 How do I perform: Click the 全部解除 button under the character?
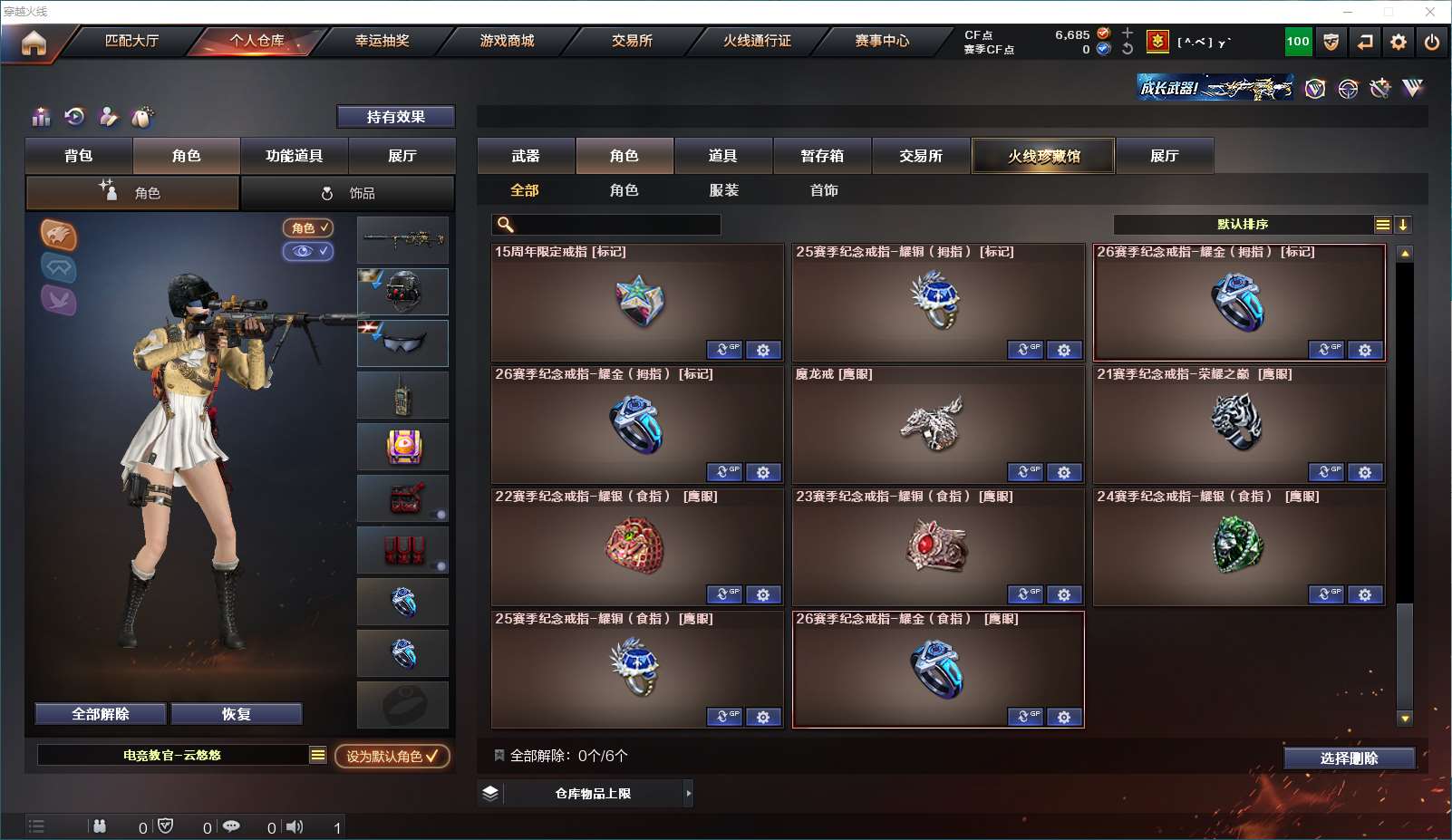click(101, 714)
